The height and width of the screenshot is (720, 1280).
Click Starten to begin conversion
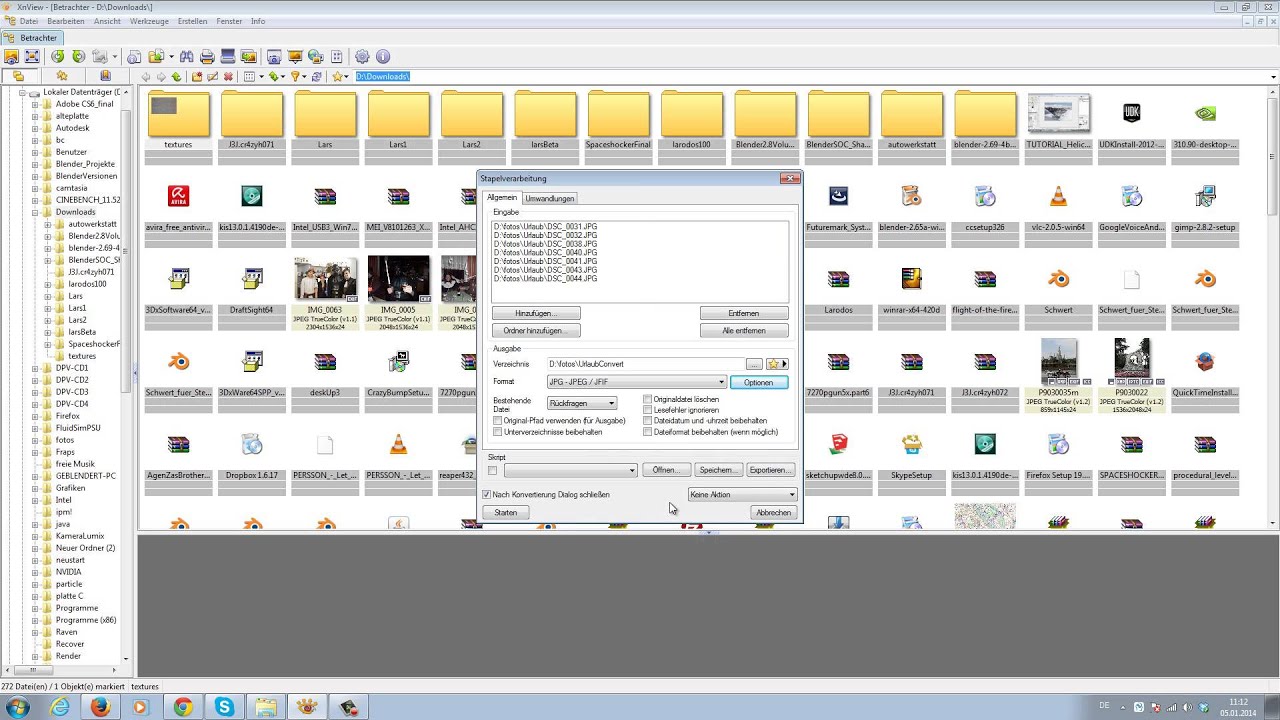click(x=506, y=512)
